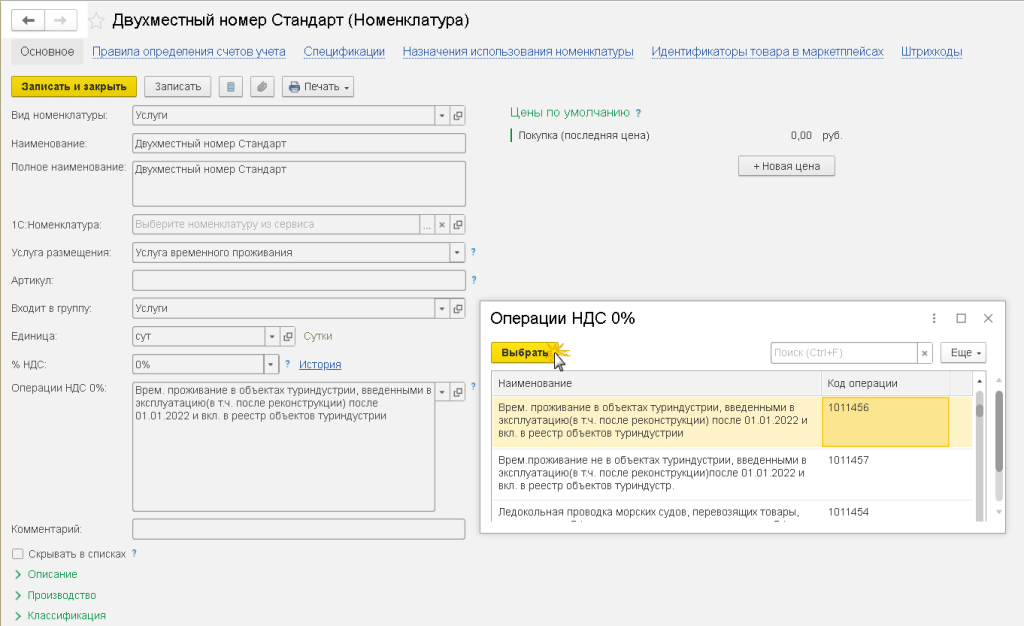The width and height of the screenshot is (1024, 626).
Task: Open the Штрихкоды tab
Action: point(931,52)
